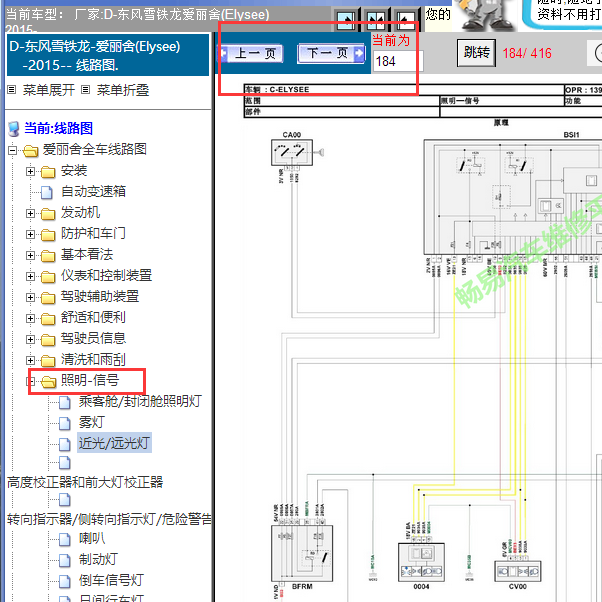Select the 舒适和便利 tree label
The width and height of the screenshot is (602, 602).
pos(93,318)
